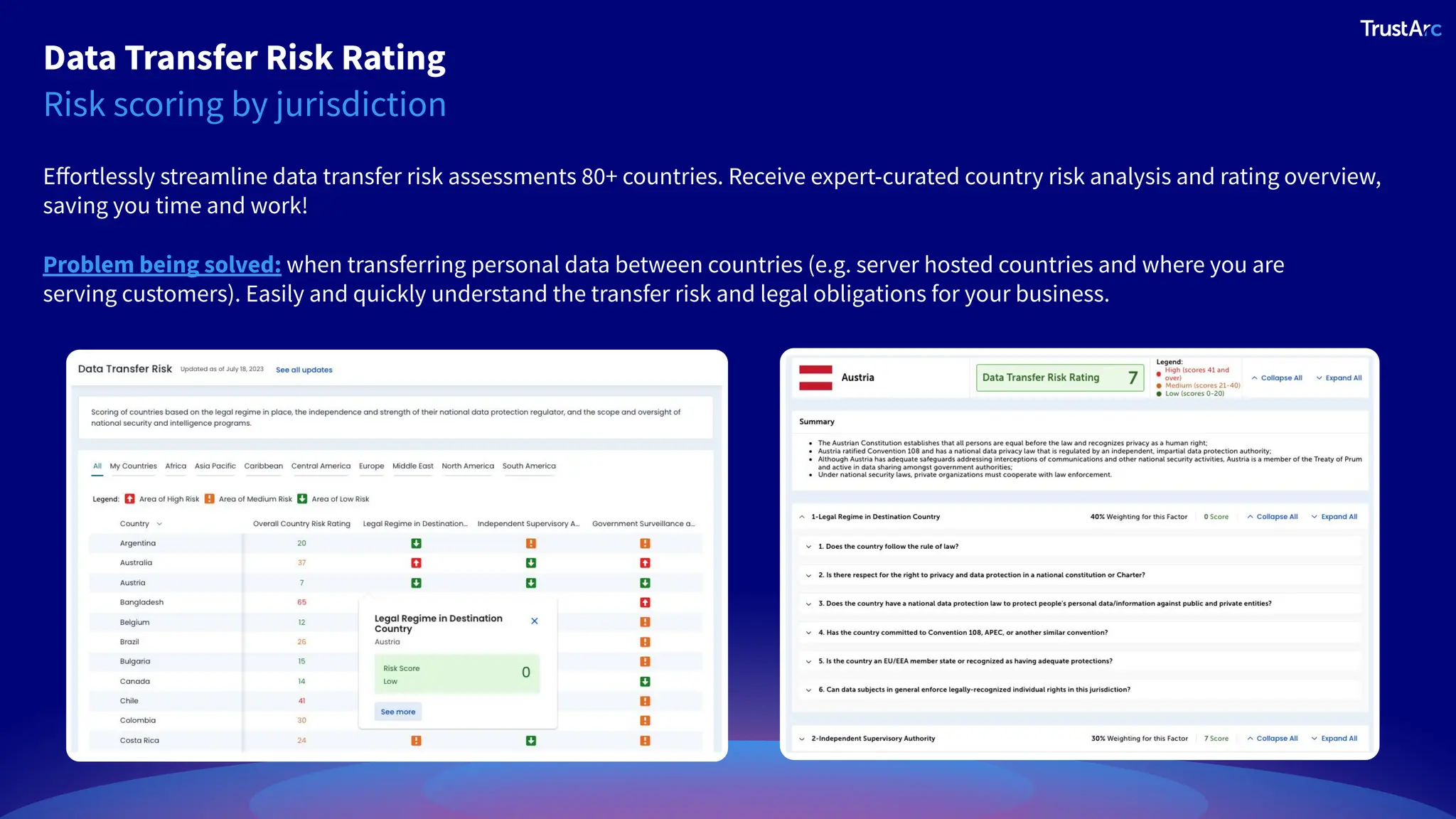Click Collapse All in the Legal Regime section
Image resolution: width=1456 pixels, height=819 pixels.
[1273, 517]
